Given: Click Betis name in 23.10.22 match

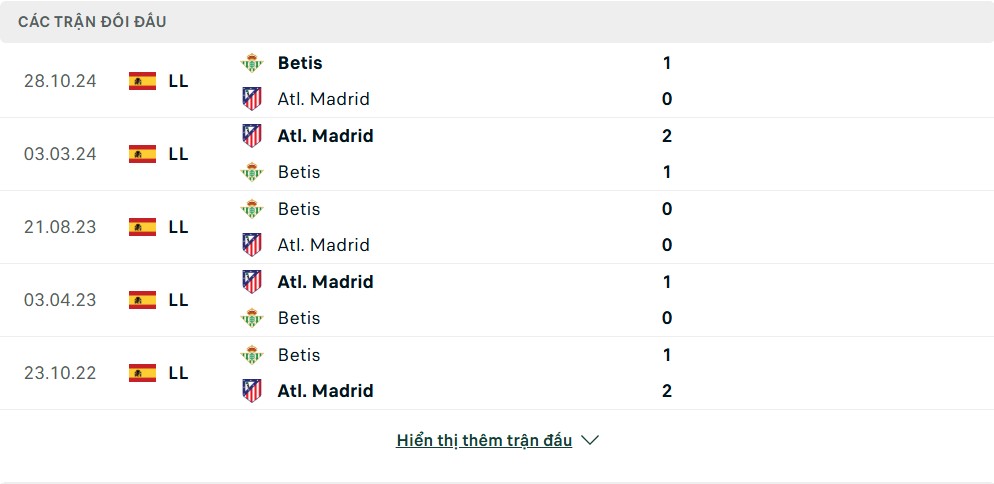Looking at the screenshot, I should [299, 355].
